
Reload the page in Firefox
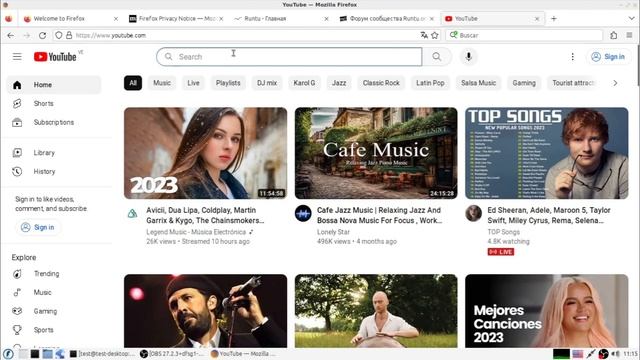coord(42,36)
